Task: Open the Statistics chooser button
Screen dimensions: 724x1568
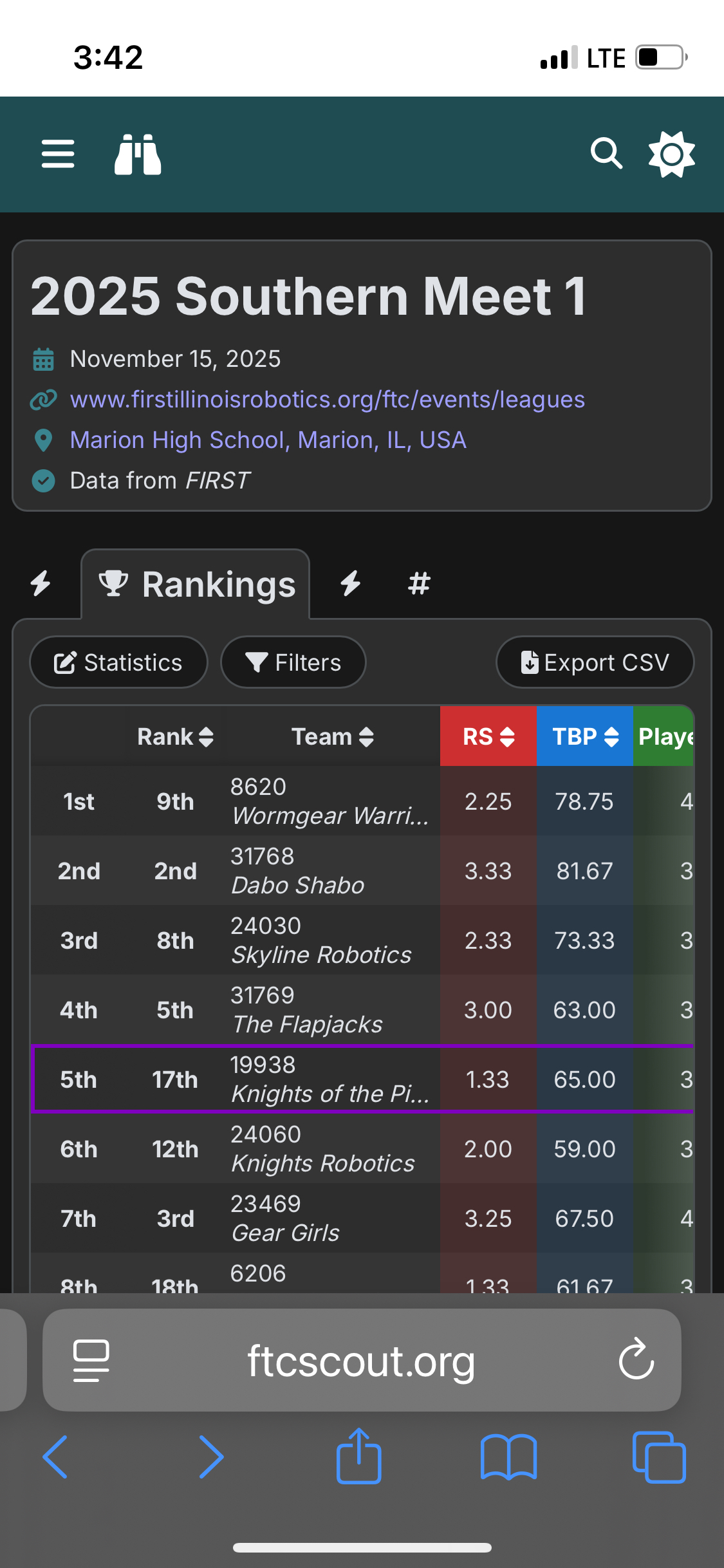Action: click(119, 662)
